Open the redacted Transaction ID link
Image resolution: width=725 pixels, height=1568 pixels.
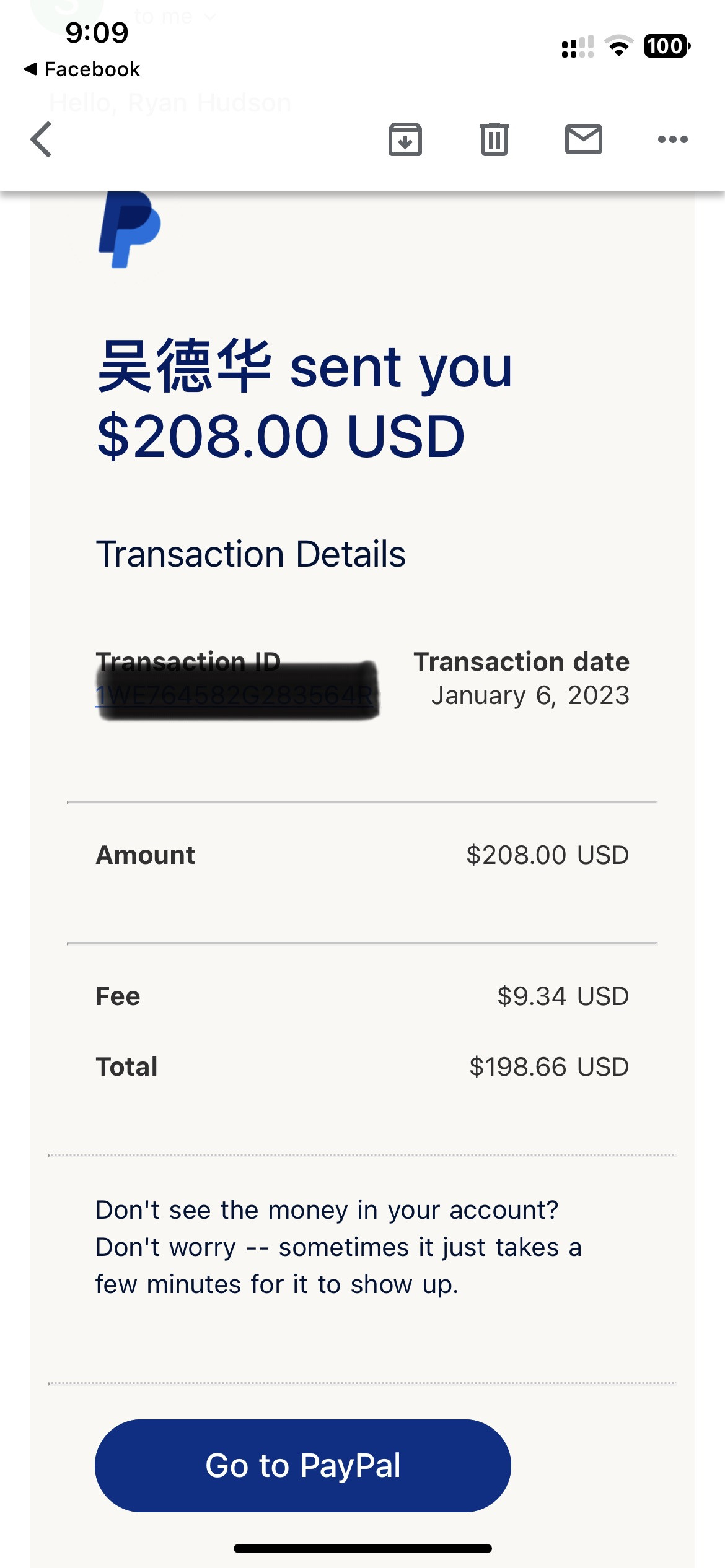(235, 695)
